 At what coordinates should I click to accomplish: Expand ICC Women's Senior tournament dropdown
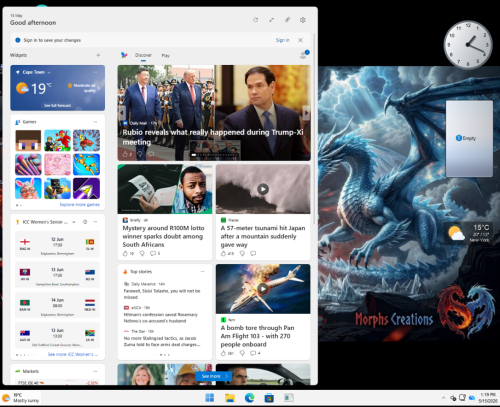point(74,222)
